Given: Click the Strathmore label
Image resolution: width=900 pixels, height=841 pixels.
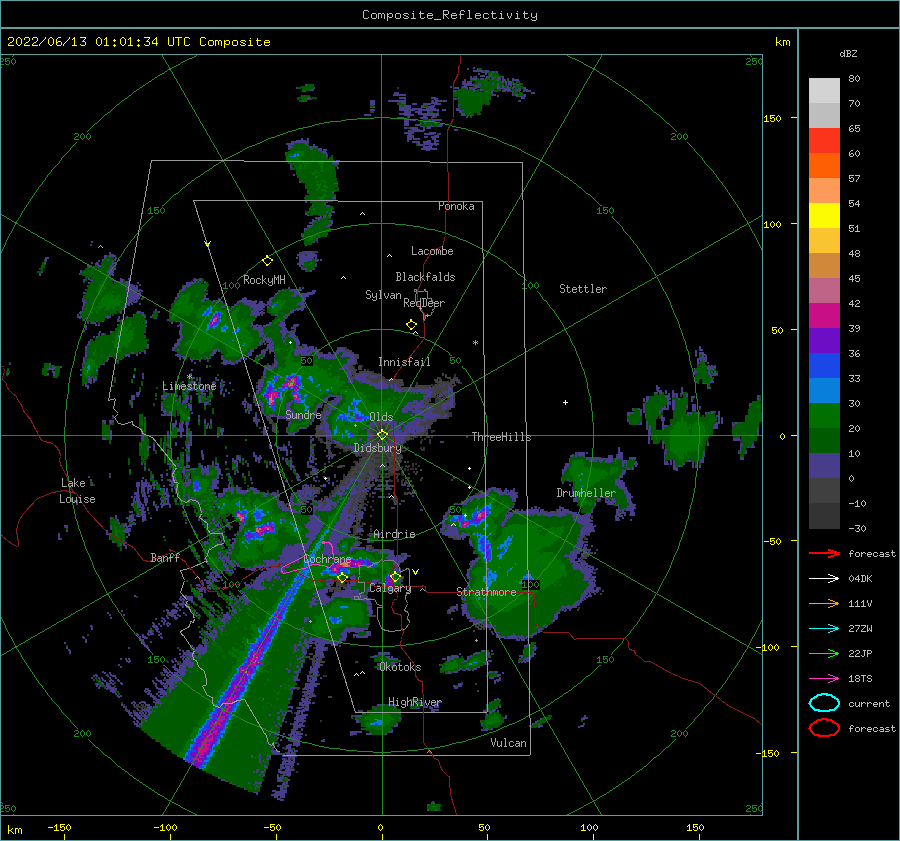Looking at the screenshot, I should 486,592.
